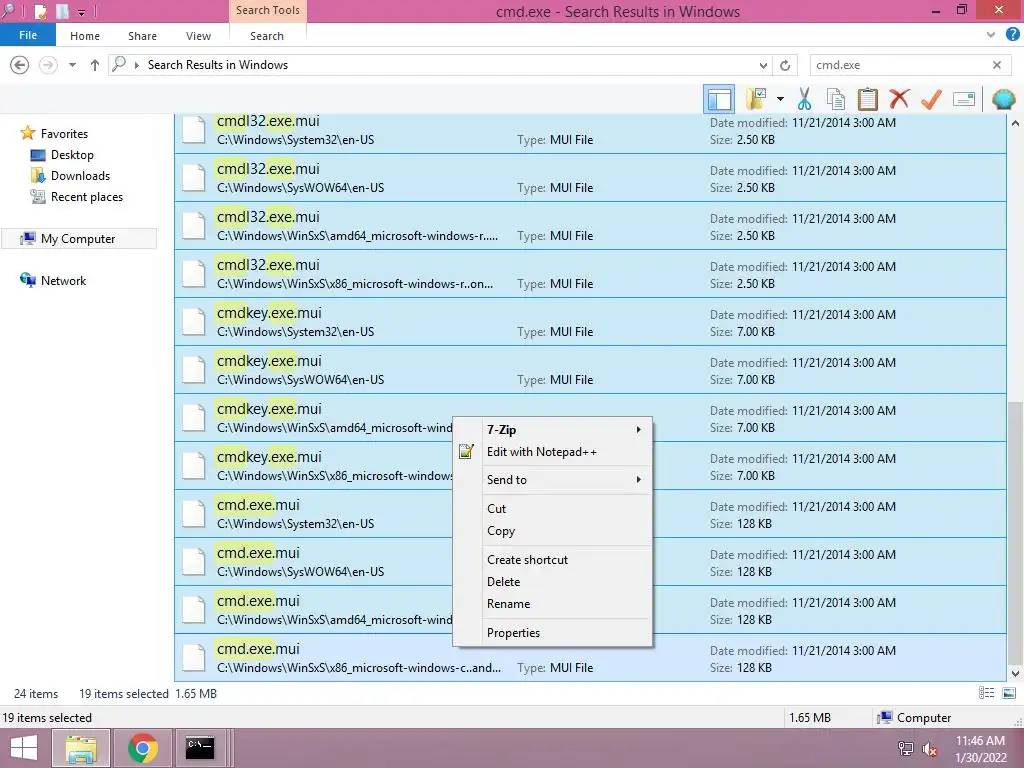Viewport: 1024px width, 768px height.
Task: Expand the ribbon with the chevron
Action: point(991,35)
